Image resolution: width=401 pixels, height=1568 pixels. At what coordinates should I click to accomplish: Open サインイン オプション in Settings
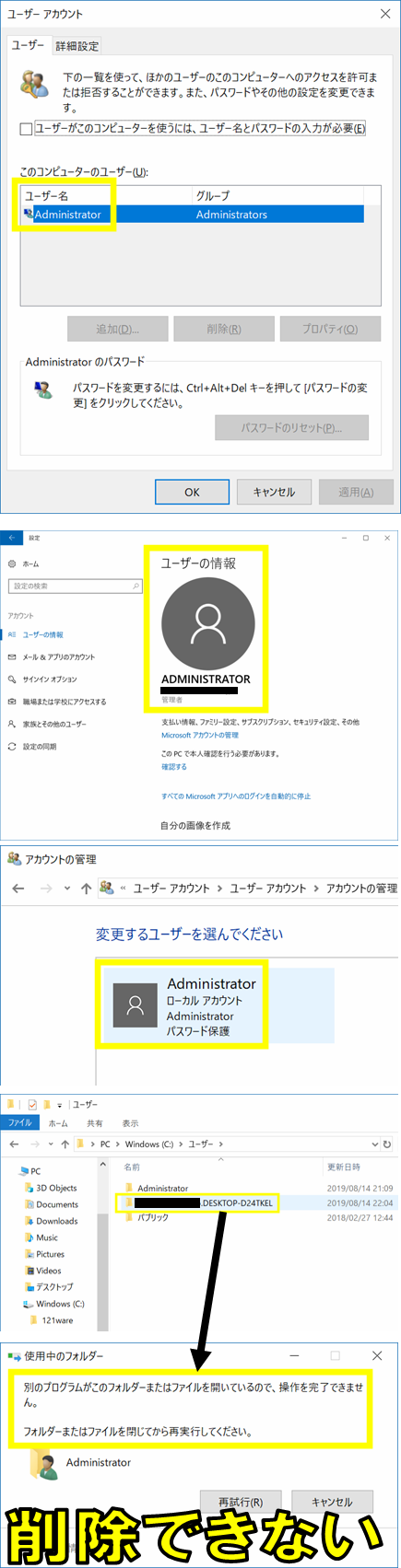point(50,679)
